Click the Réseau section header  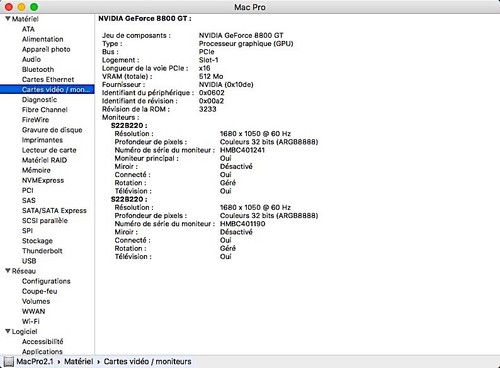24,271
